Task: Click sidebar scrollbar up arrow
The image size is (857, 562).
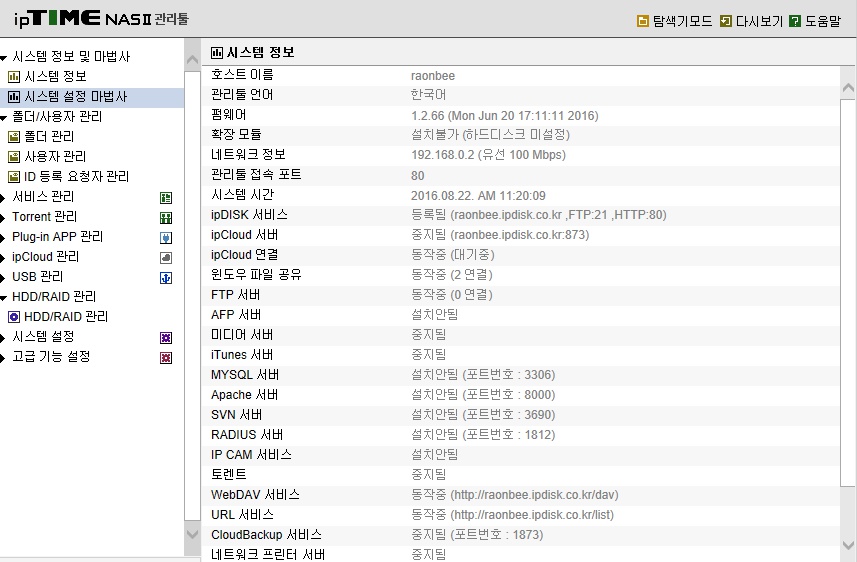Action: 192,60
